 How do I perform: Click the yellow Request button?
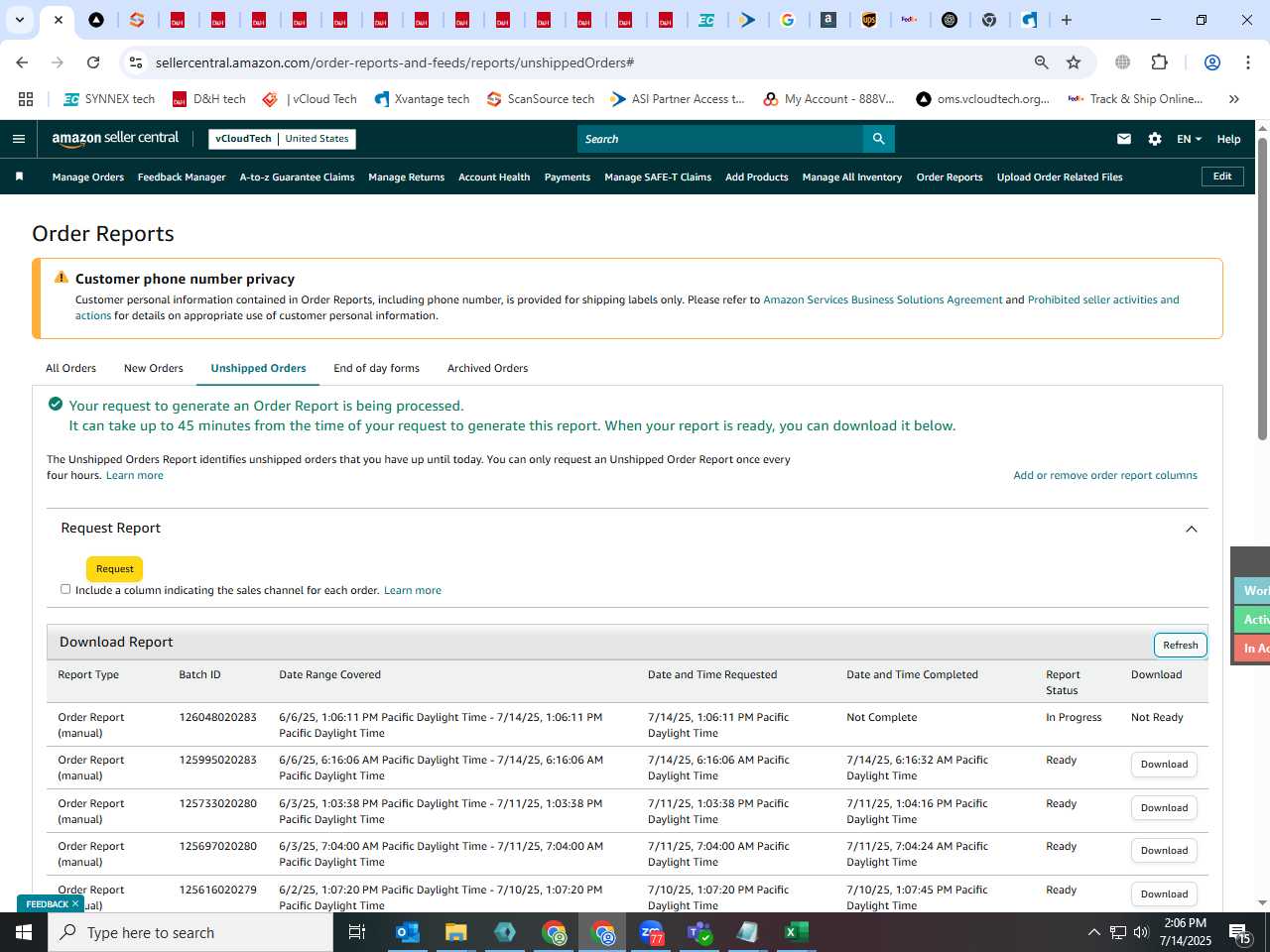coord(115,569)
